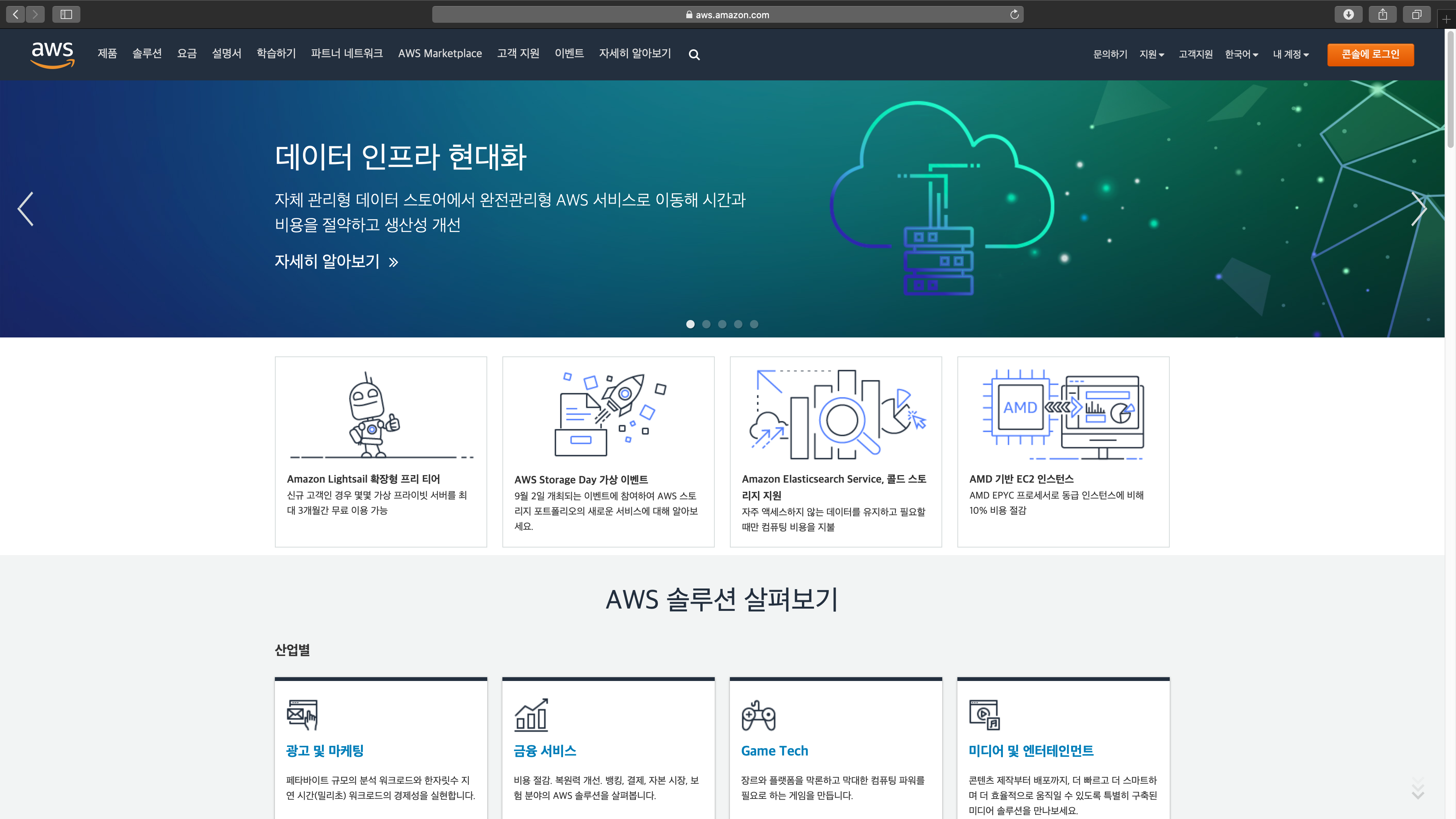Follow the 자세히 알아보기 hero link
Viewport: 1456px width, 819px height.
pyautogui.click(x=336, y=261)
